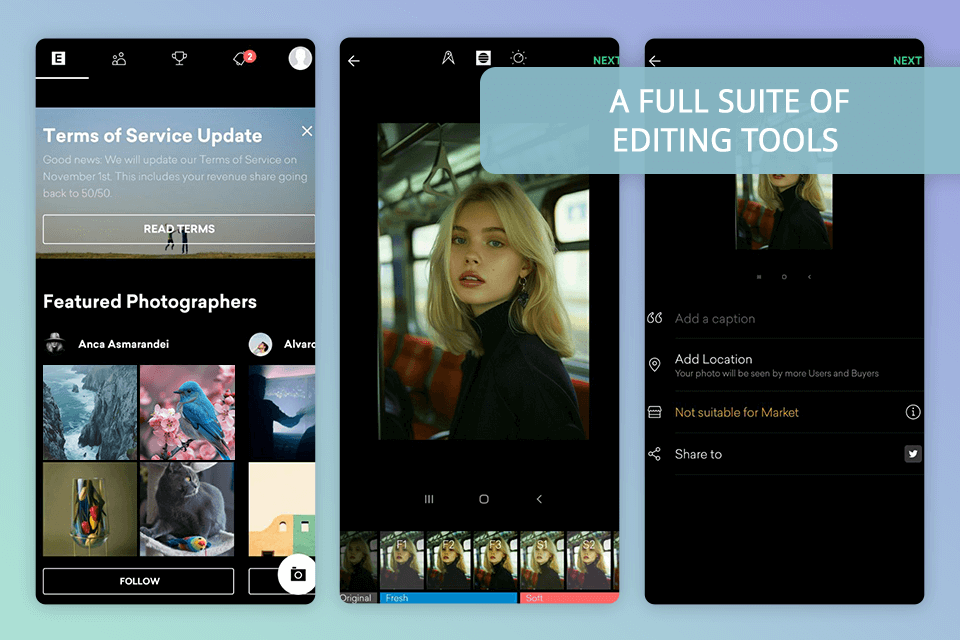
Task: Open the market info circle icon
Action: [x=913, y=412]
